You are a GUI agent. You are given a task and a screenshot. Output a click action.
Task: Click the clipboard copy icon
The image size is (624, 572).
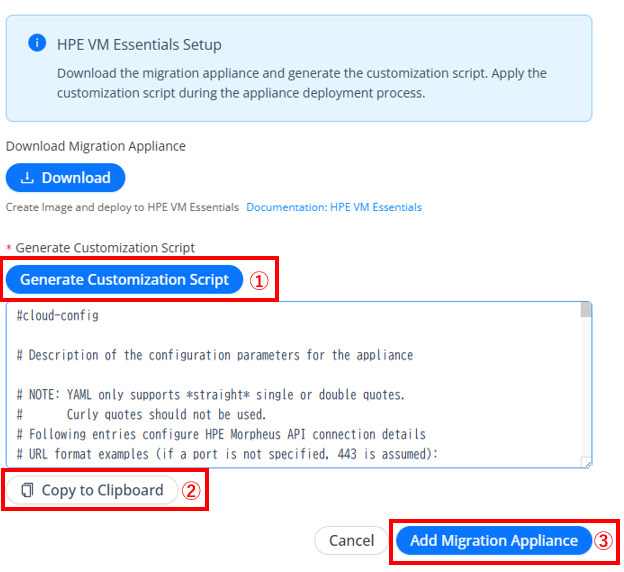pyautogui.click(x=27, y=490)
